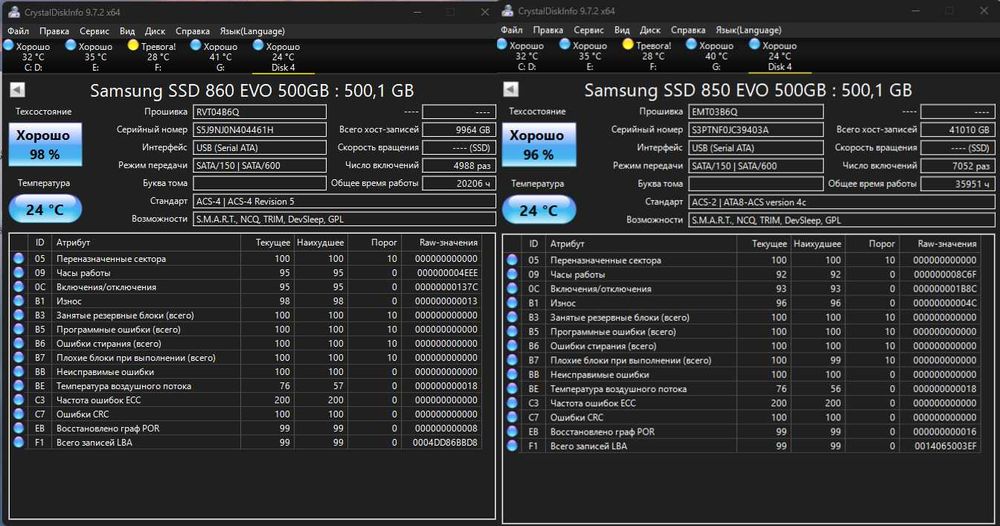The image size is (1000, 526).
Task: Select Тревога! F: disk in right window
Action: [x=647, y=55]
